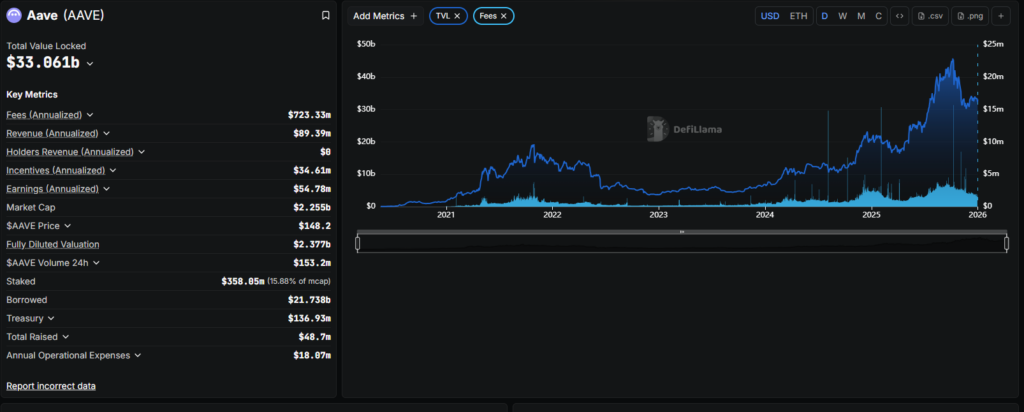Click the plus icon at toolbar right
The width and height of the screenshot is (1024, 412).
click(1000, 16)
